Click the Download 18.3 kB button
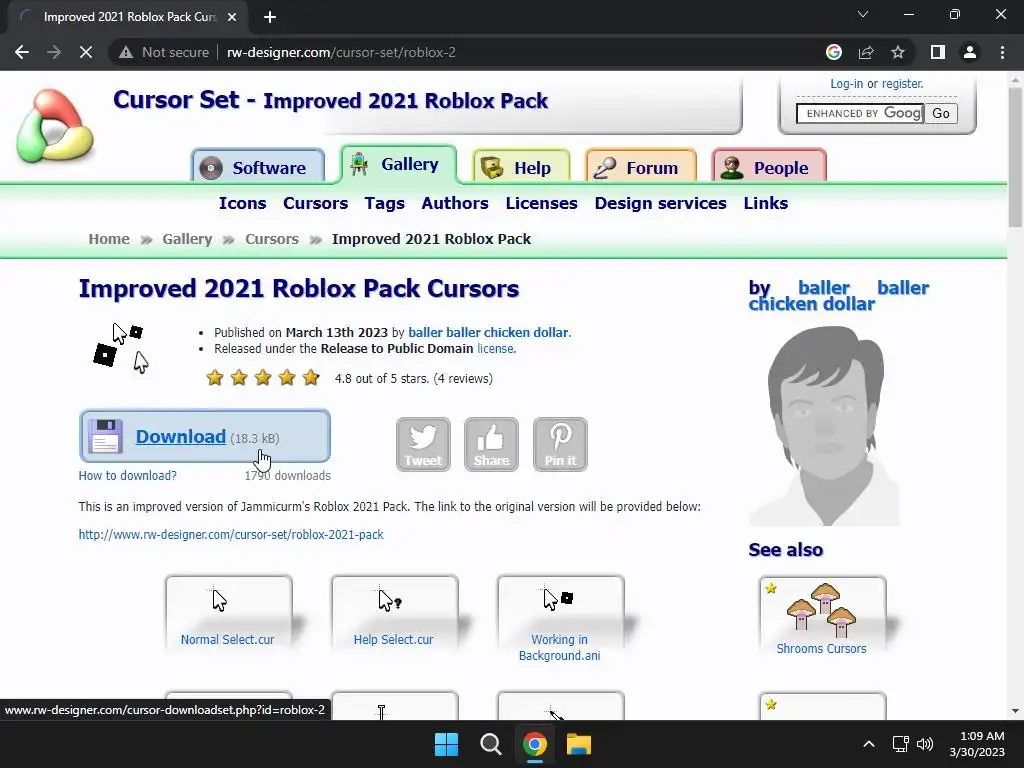The image size is (1024, 768). (204, 436)
